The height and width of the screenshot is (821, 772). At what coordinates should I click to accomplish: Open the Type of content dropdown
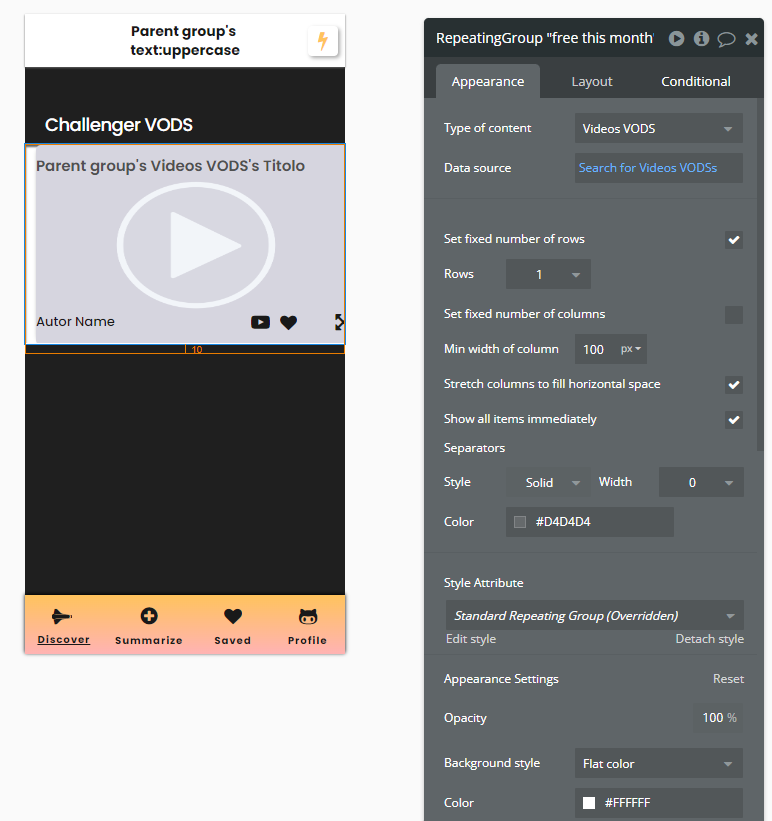658,129
